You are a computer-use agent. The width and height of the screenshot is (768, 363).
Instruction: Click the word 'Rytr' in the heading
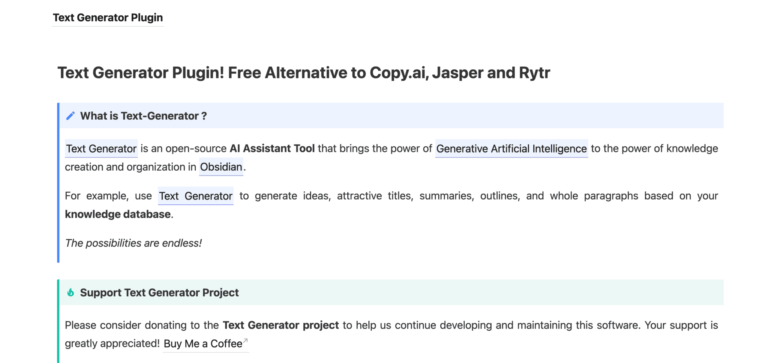point(534,73)
